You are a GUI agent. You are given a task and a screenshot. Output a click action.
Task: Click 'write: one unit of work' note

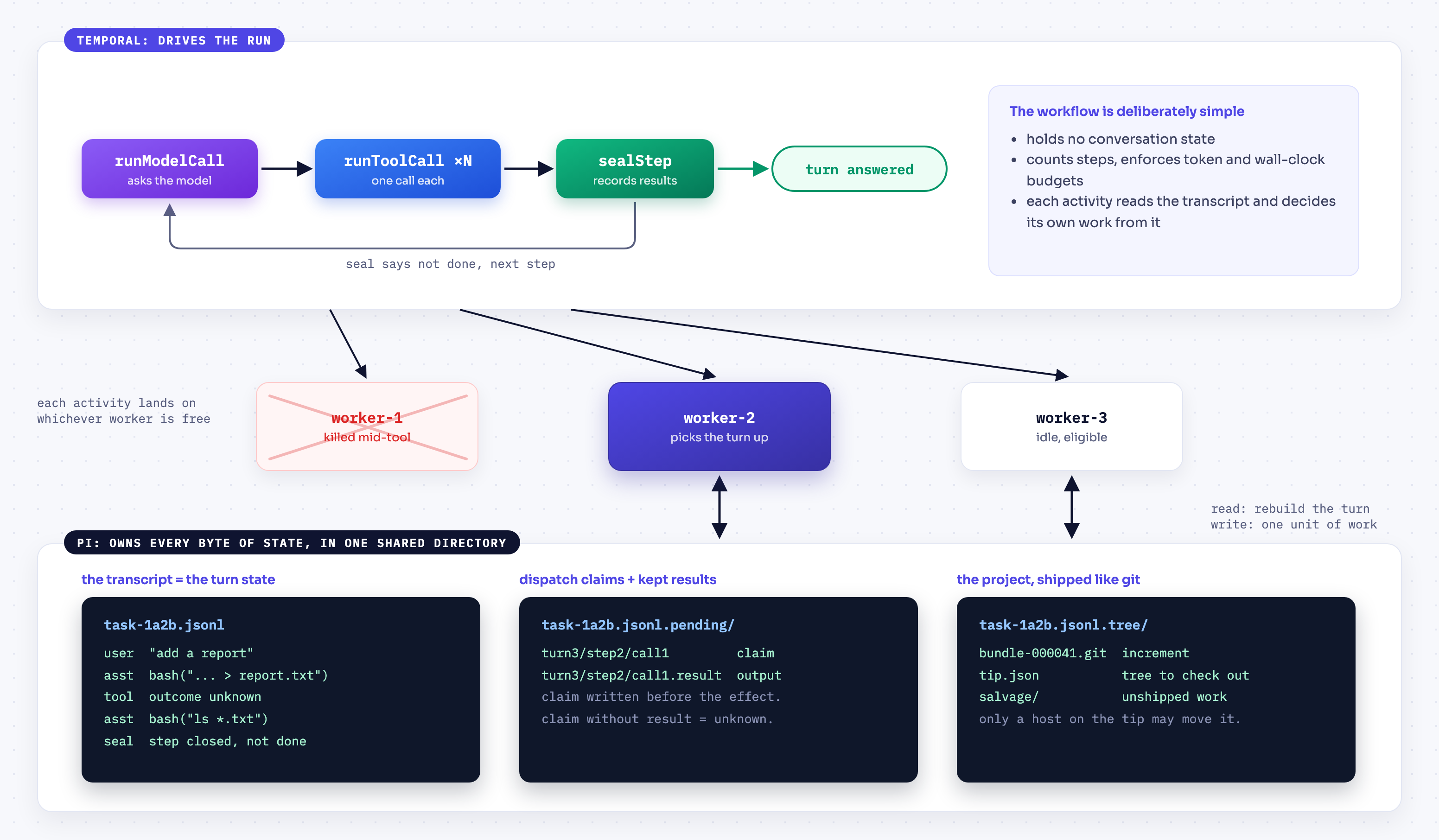tap(1293, 524)
